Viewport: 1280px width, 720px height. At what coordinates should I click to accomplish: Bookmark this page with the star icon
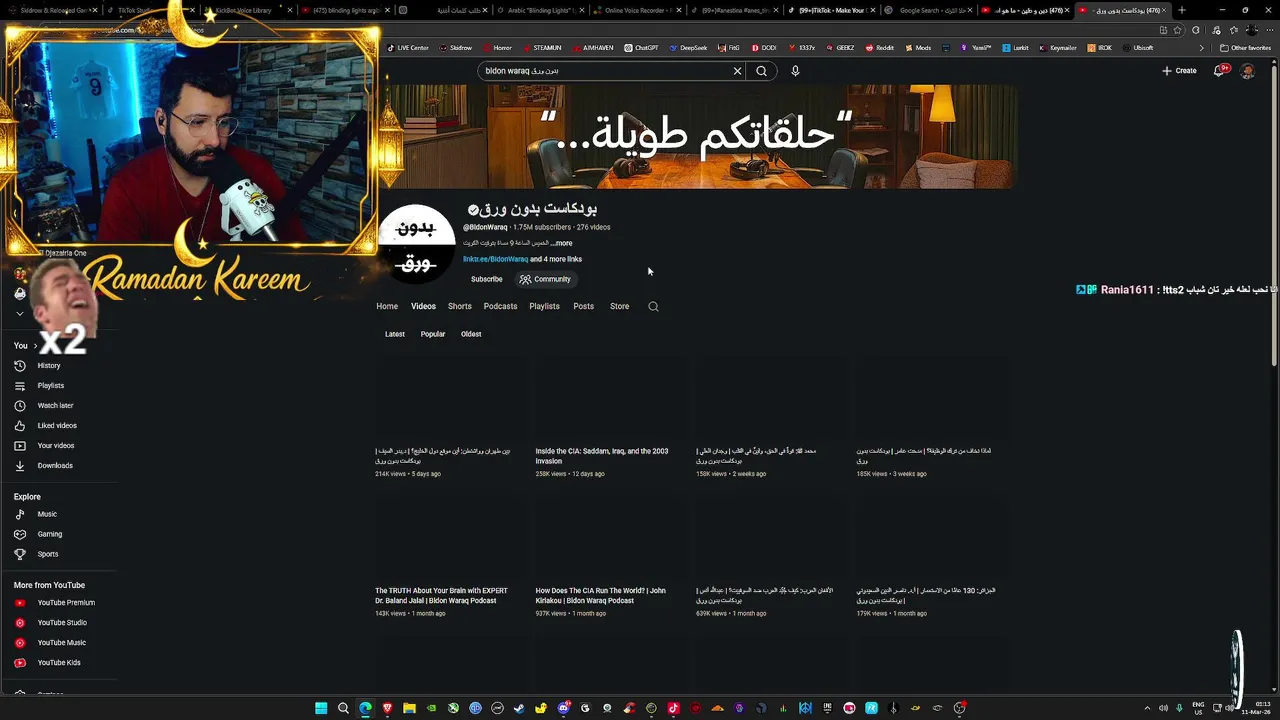(1177, 30)
